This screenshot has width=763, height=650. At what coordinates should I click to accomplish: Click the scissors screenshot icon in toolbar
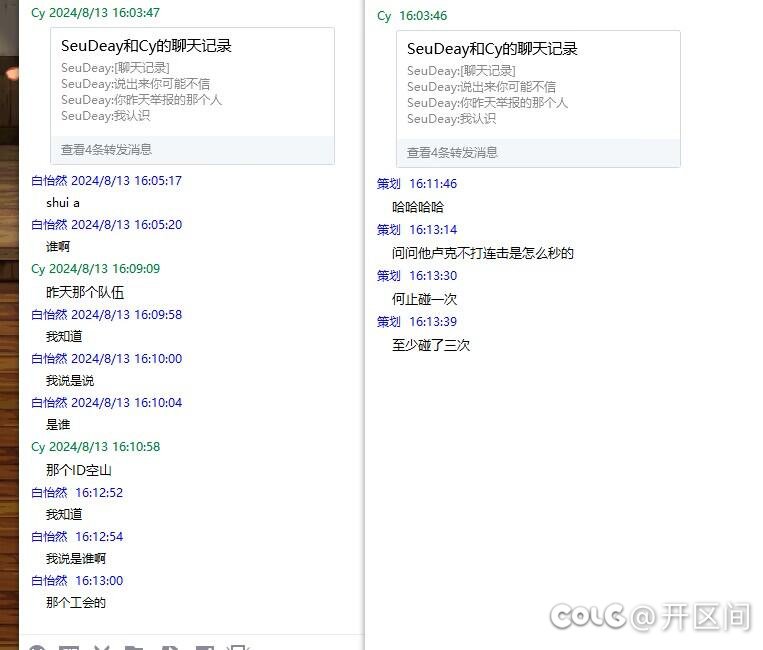101,647
